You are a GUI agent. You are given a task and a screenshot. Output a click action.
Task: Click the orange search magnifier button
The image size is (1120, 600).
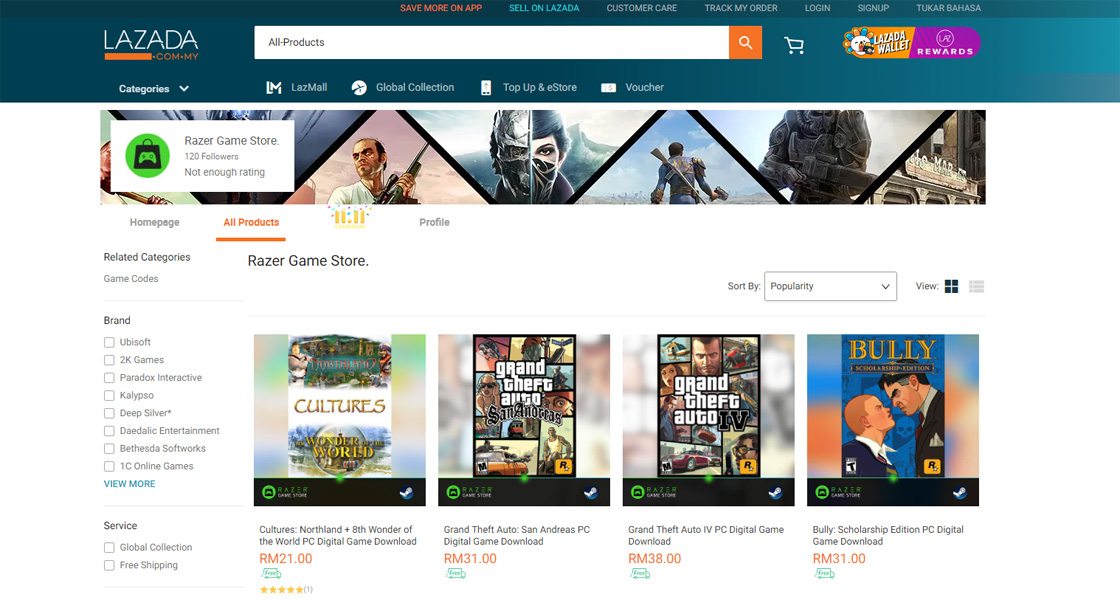[745, 42]
